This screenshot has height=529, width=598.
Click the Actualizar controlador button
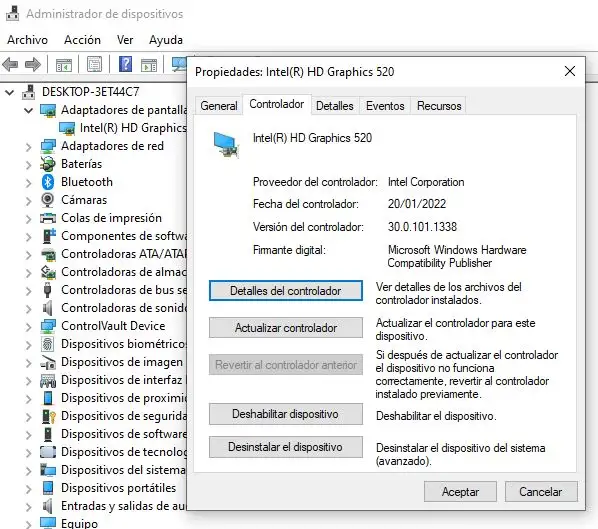286,328
